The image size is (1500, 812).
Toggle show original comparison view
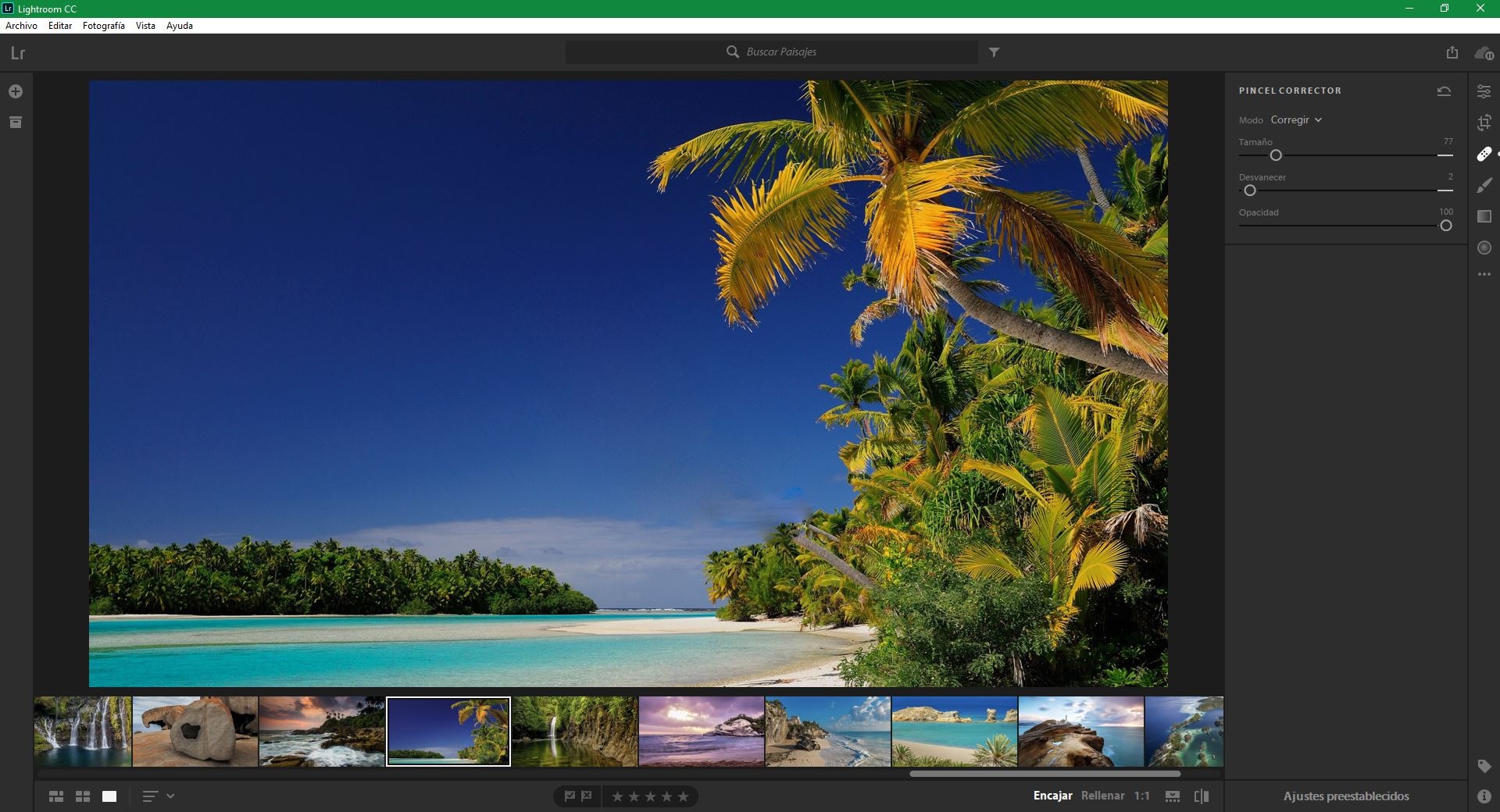[1202, 796]
